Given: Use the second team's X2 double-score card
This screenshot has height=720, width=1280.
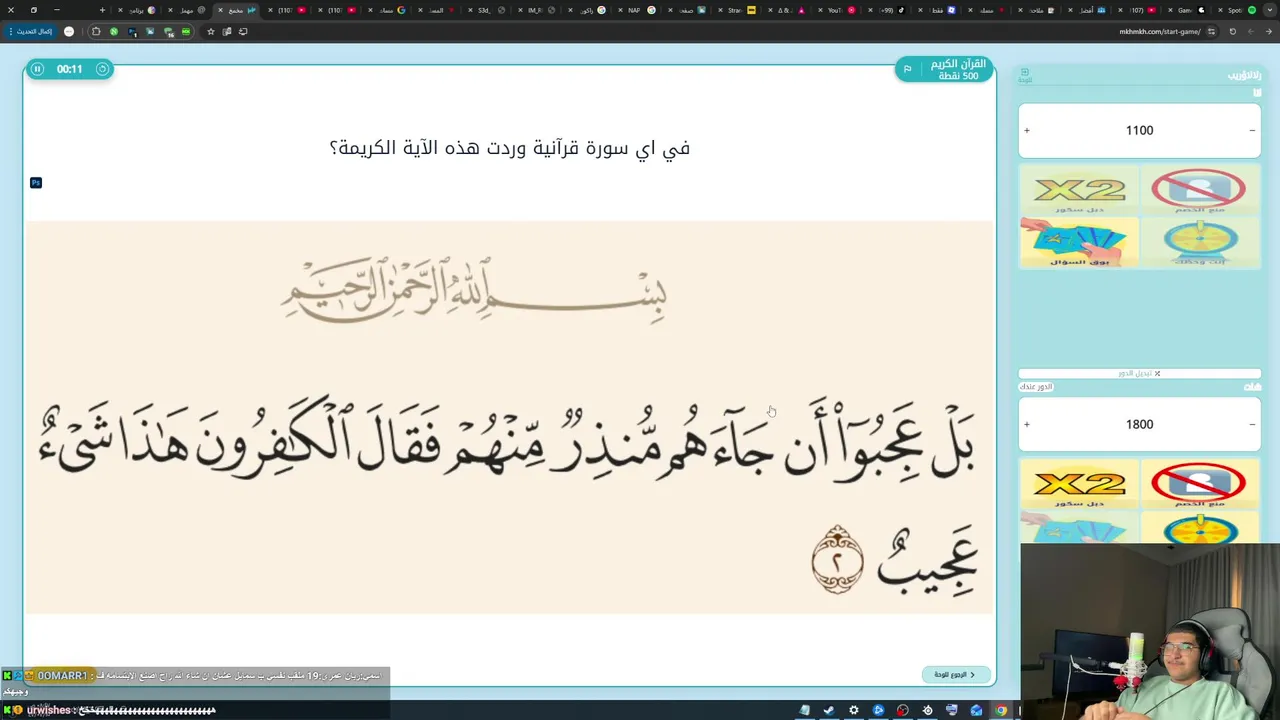Looking at the screenshot, I should pos(1079,485).
